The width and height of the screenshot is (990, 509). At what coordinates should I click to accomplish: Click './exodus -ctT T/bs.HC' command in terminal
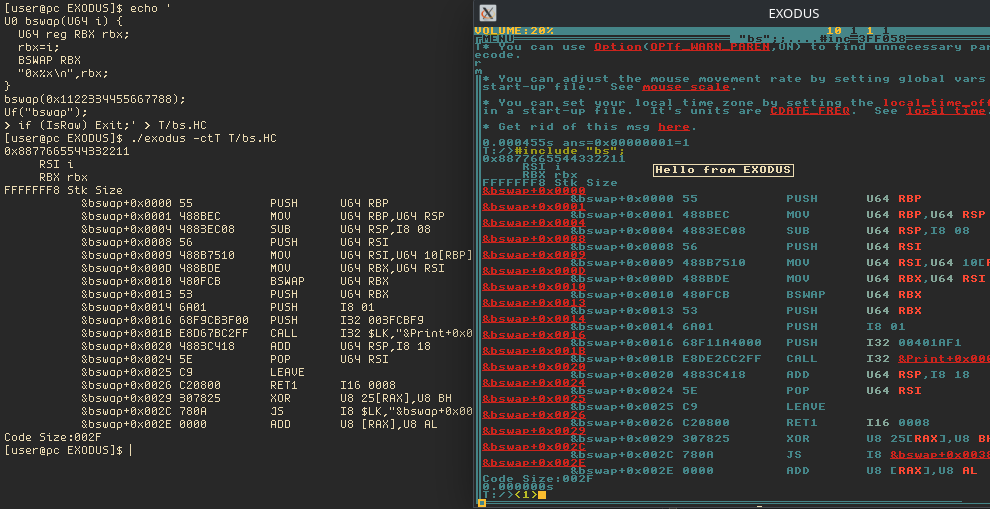203,138
